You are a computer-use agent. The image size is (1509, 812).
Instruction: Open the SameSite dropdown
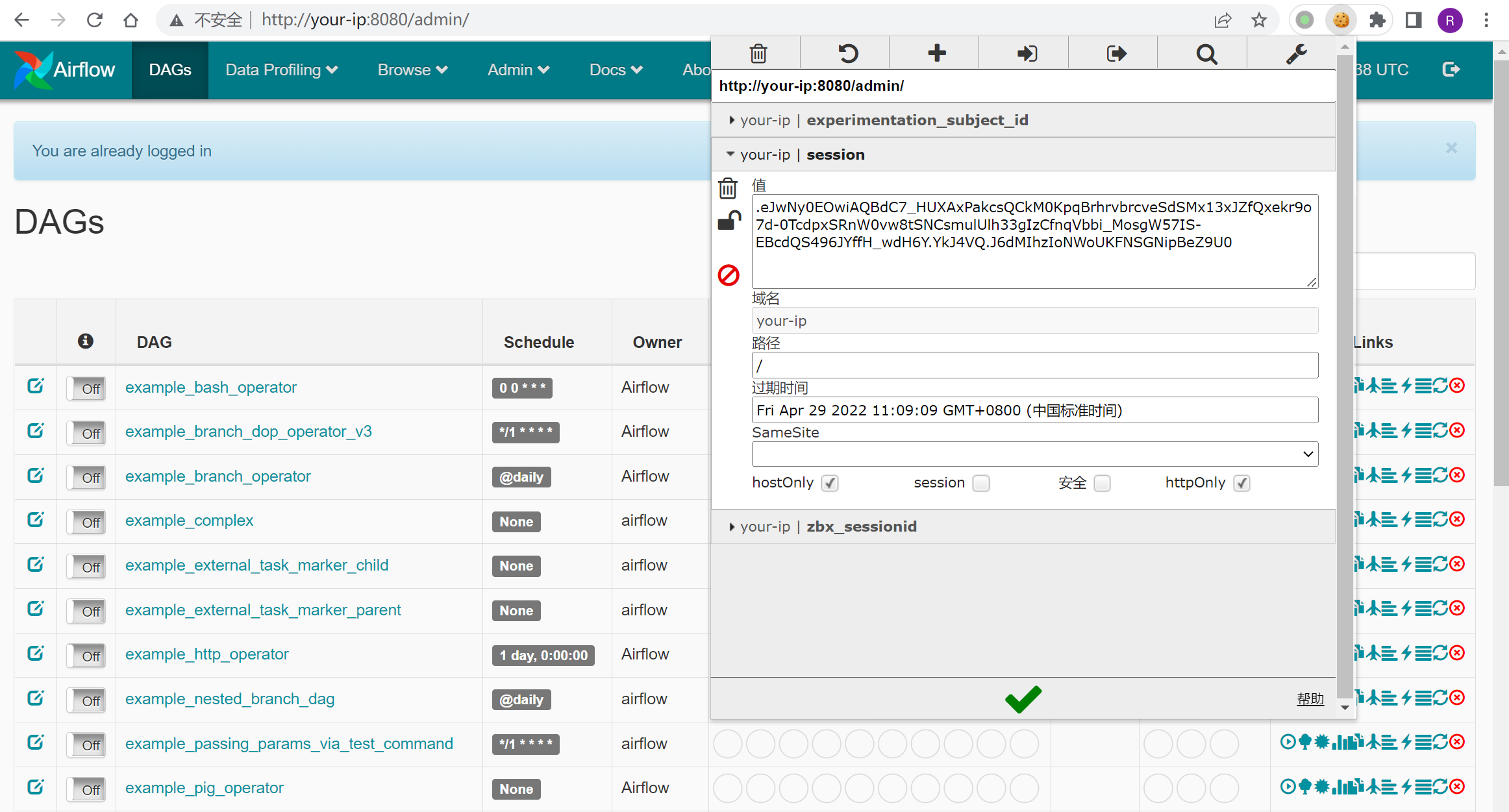[1034, 454]
